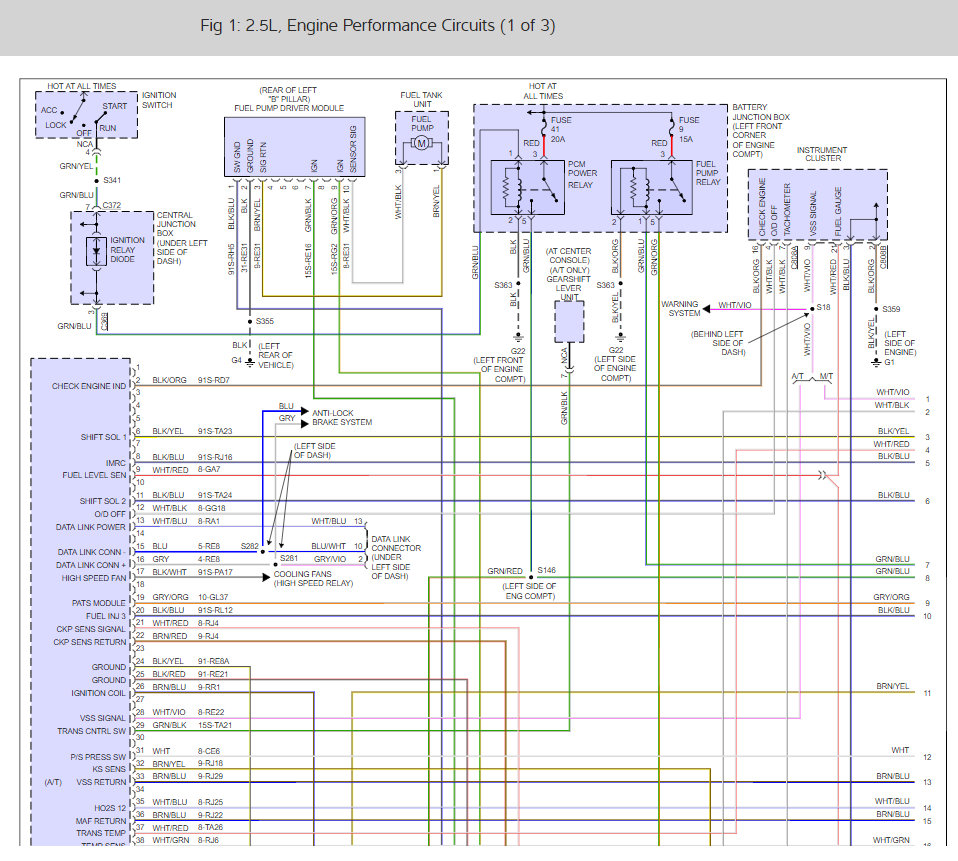Click the 'TRANS CNTRL SW' pin label
The width and height of the screenshot is (958, 861).
point(92,731)
